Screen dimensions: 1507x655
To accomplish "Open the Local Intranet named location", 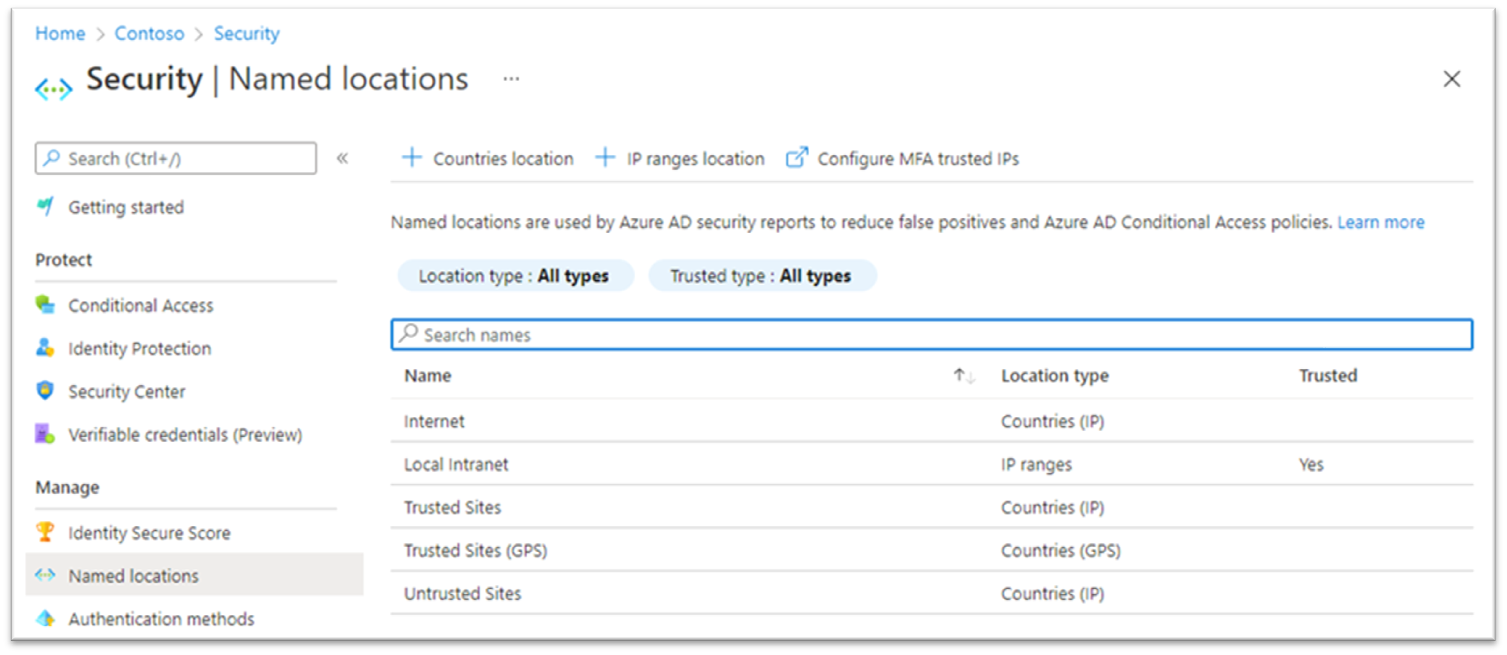I will (x=456, y=464).
